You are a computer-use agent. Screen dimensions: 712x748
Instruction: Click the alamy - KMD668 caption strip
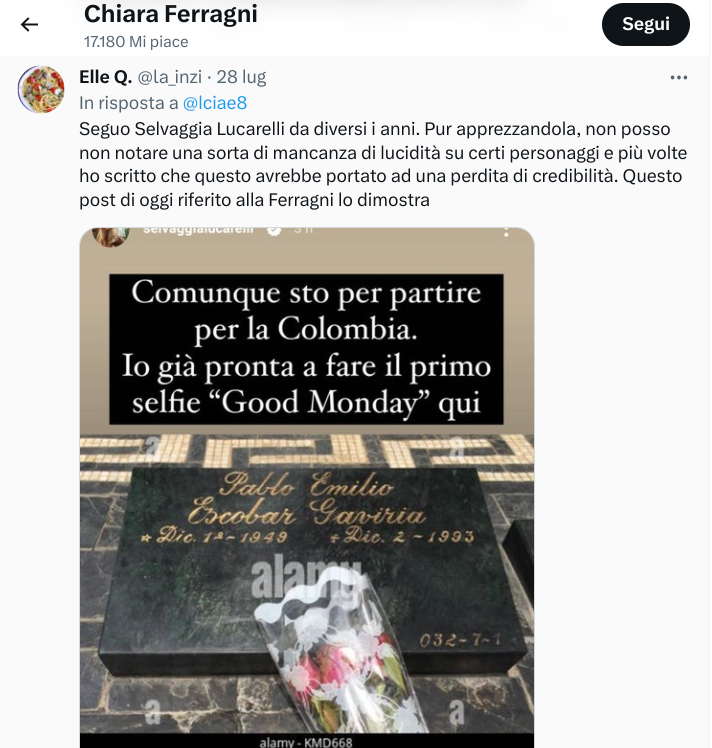pos(306,741)
